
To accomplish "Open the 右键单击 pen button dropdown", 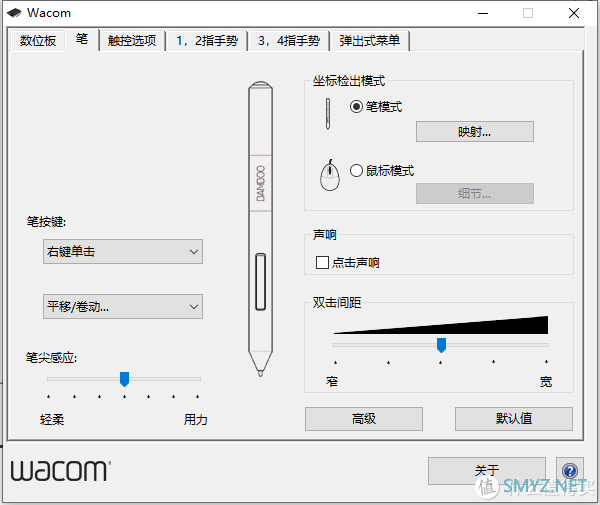I will 123,251.
